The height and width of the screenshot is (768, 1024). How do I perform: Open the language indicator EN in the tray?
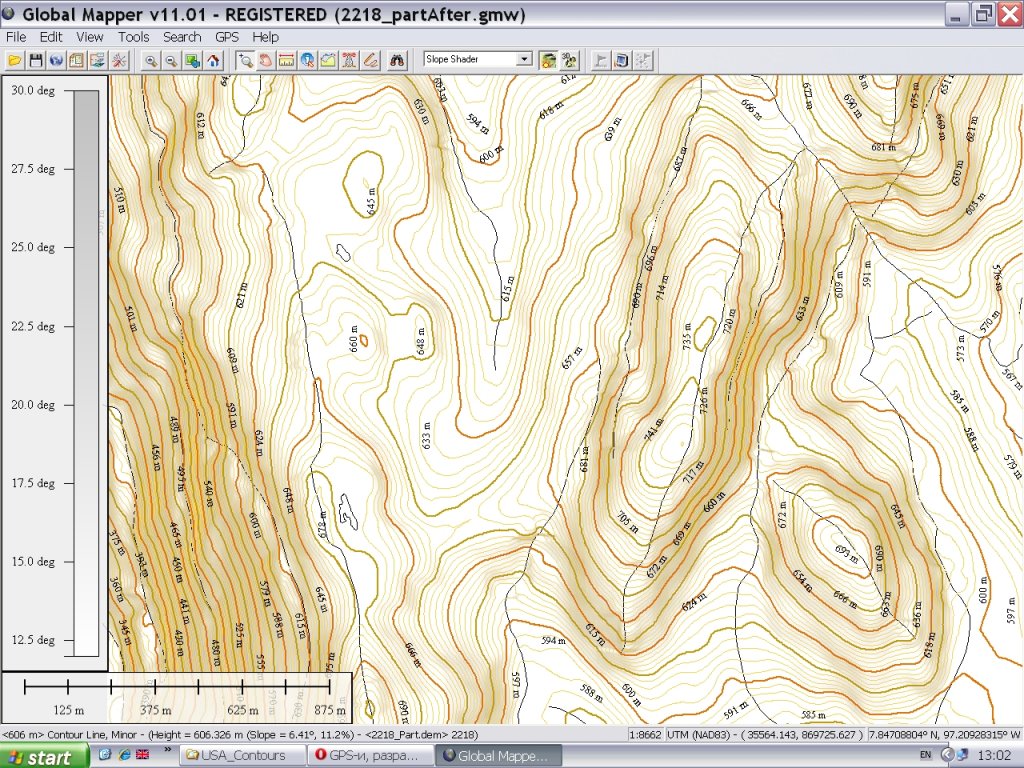point(925,756)
